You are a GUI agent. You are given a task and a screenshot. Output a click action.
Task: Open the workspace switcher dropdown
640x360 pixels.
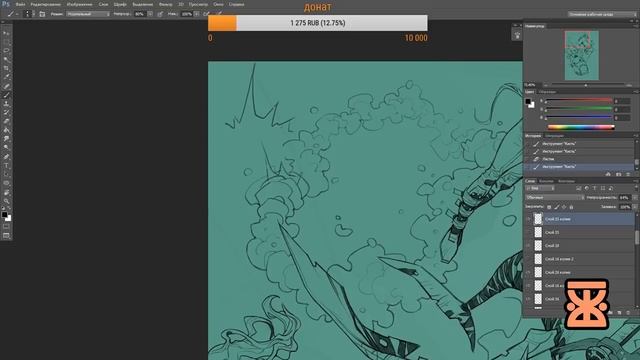click(x=602, y=14)
